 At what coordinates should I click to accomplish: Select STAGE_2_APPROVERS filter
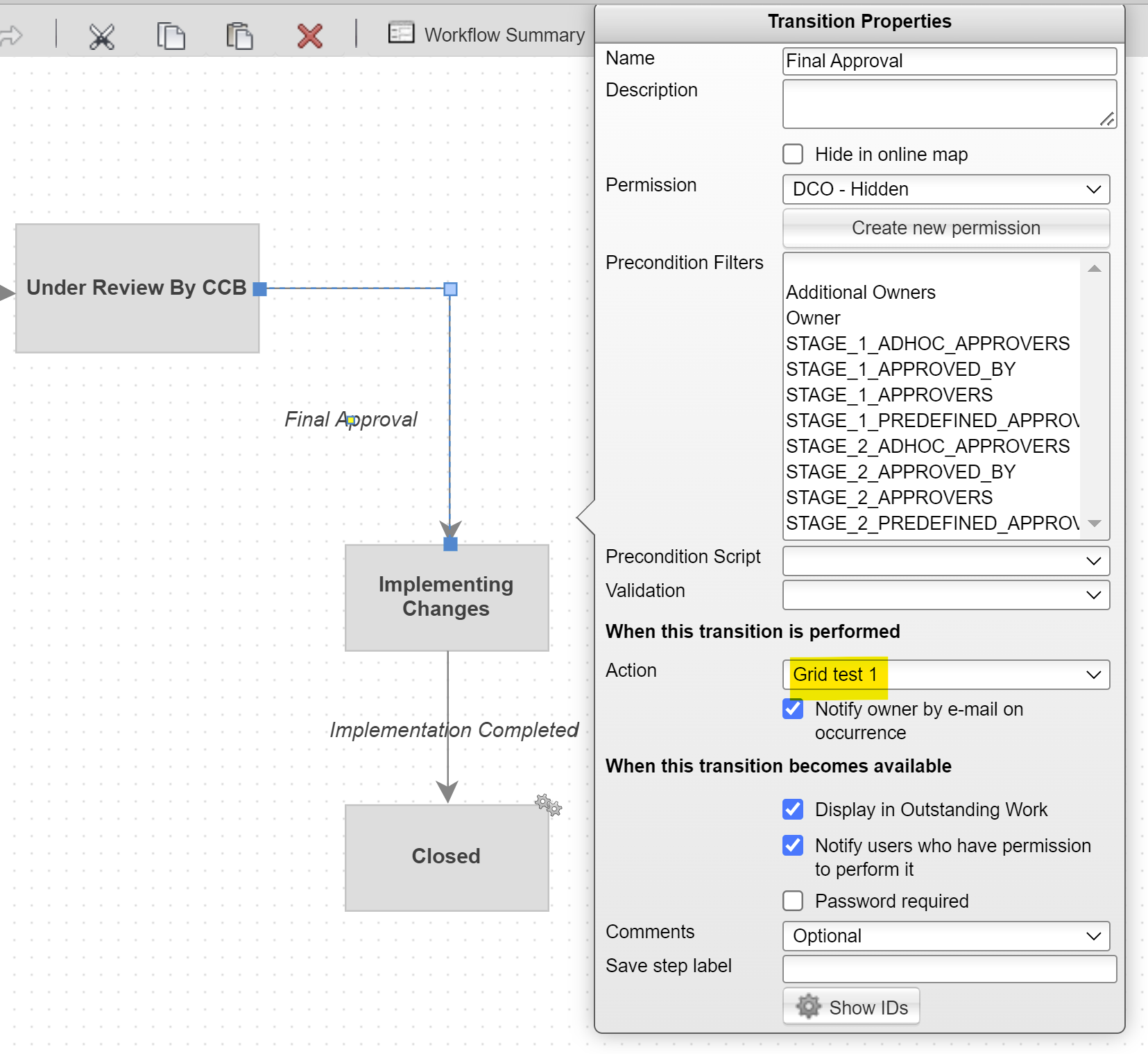(932, 498)
